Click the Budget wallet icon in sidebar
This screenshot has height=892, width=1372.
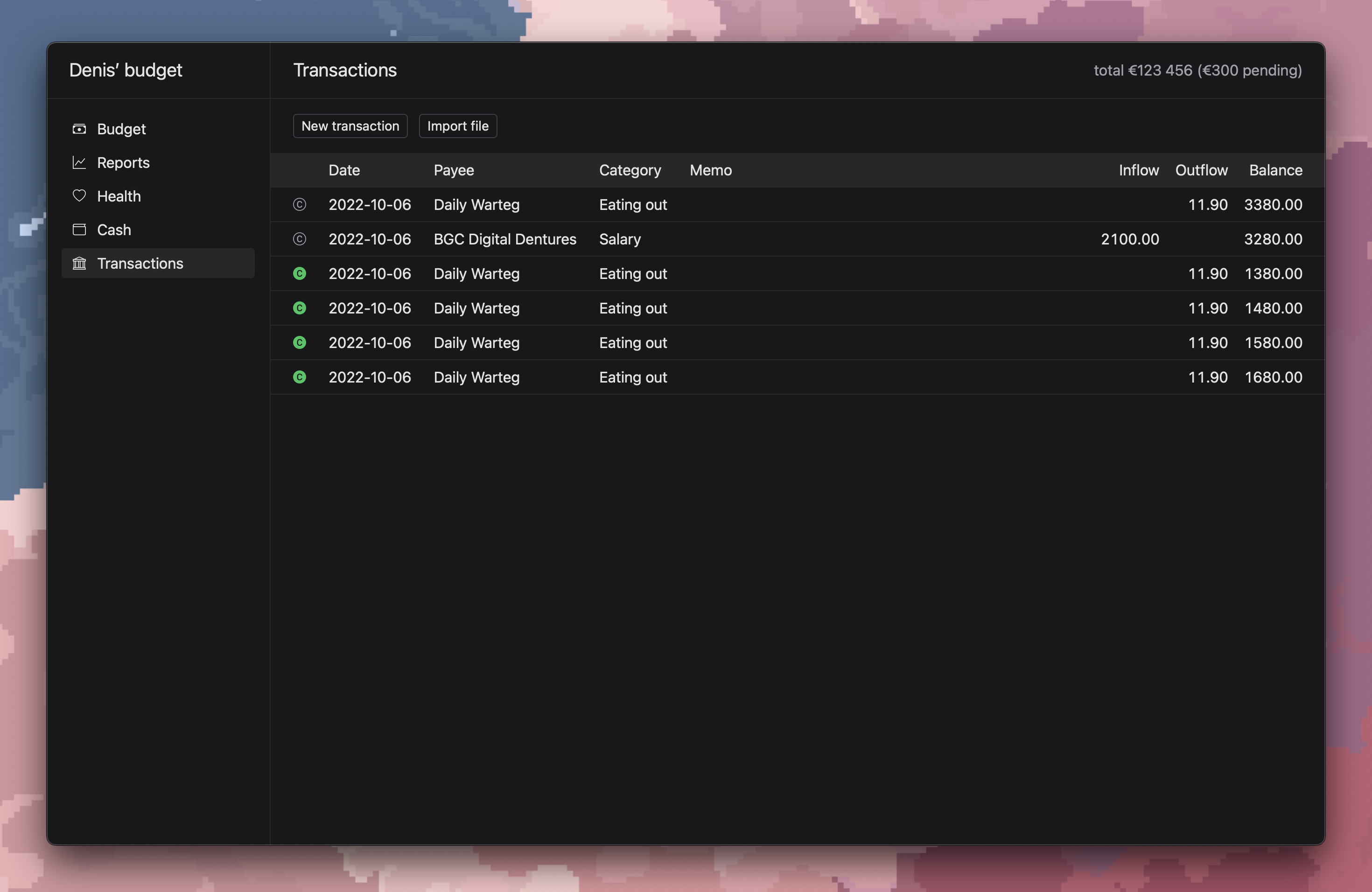click(79, 129)
